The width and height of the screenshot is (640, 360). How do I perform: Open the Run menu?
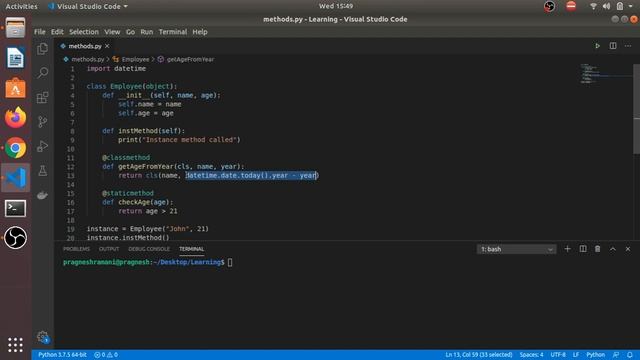coord(147,32)
